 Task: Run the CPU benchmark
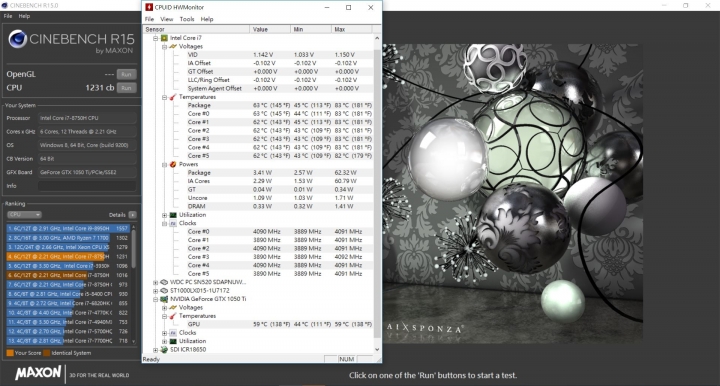pyautogui.click(x=126, y=88)
